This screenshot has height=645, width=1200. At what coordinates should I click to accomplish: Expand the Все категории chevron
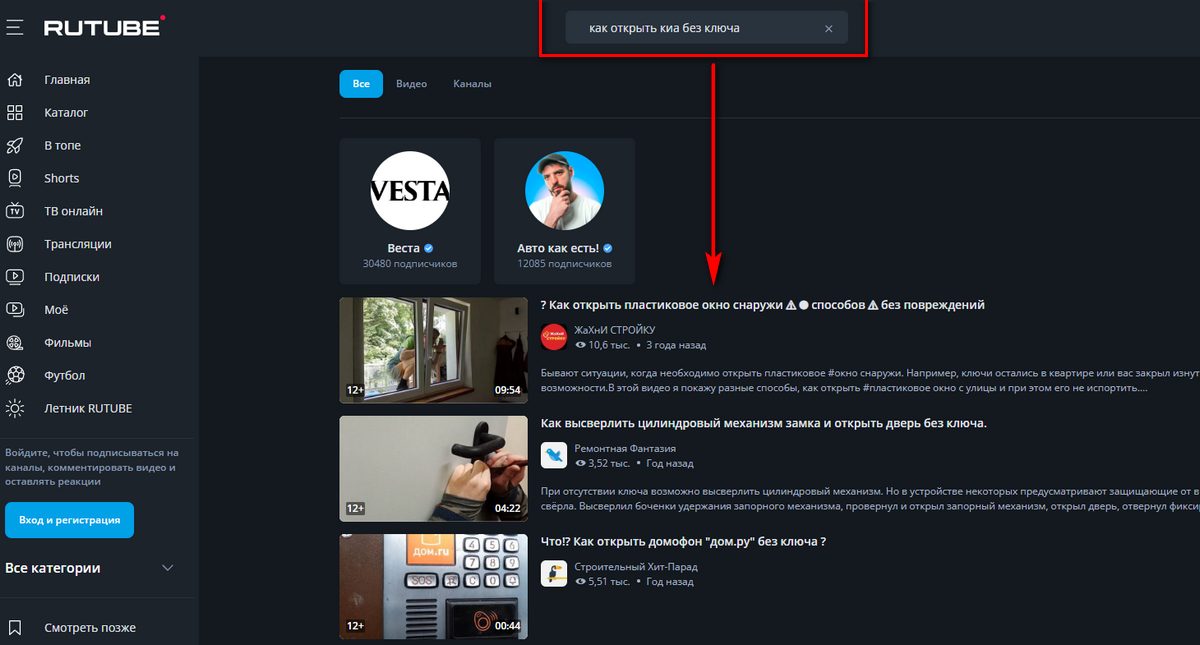[x=168, y=568]
